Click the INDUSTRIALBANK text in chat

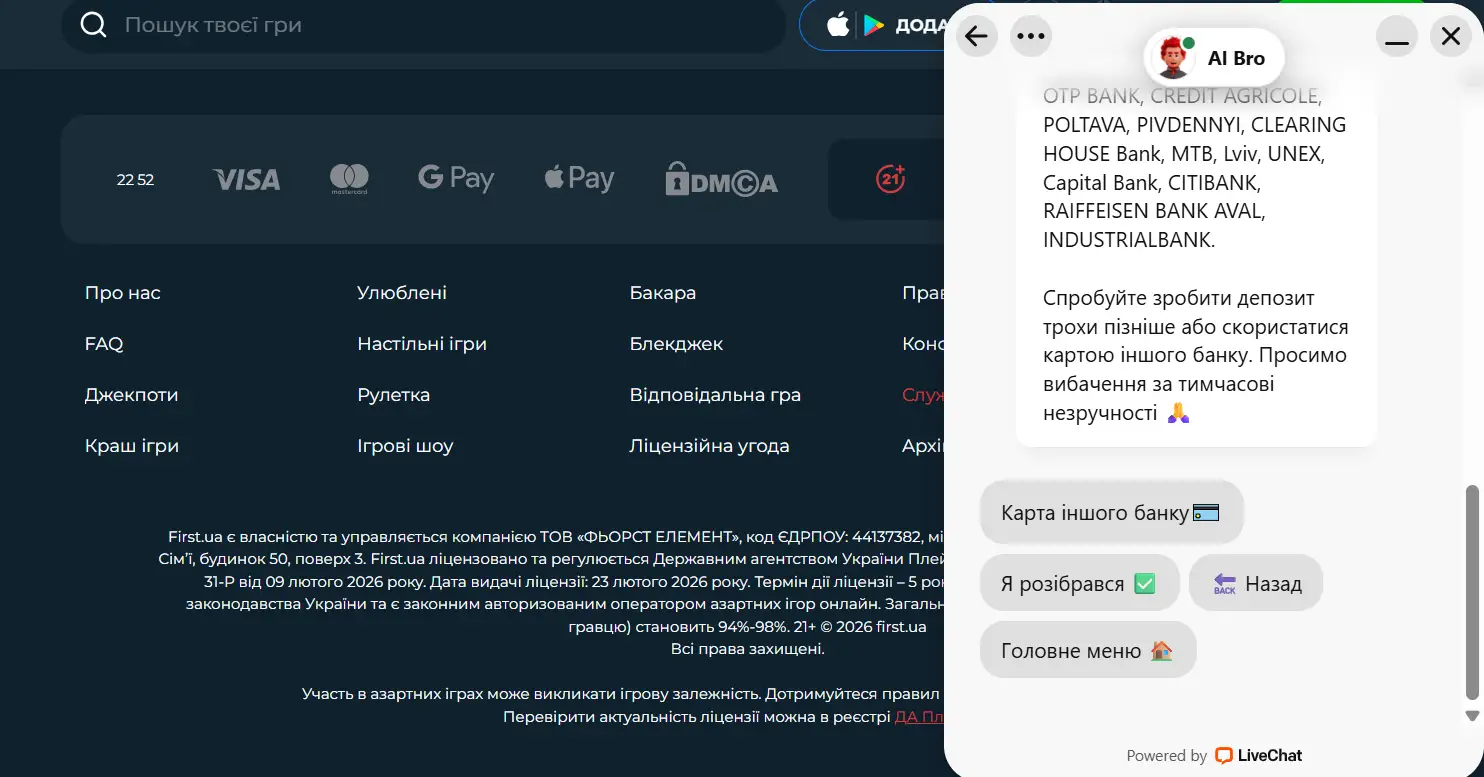[x=1129, y=241]
